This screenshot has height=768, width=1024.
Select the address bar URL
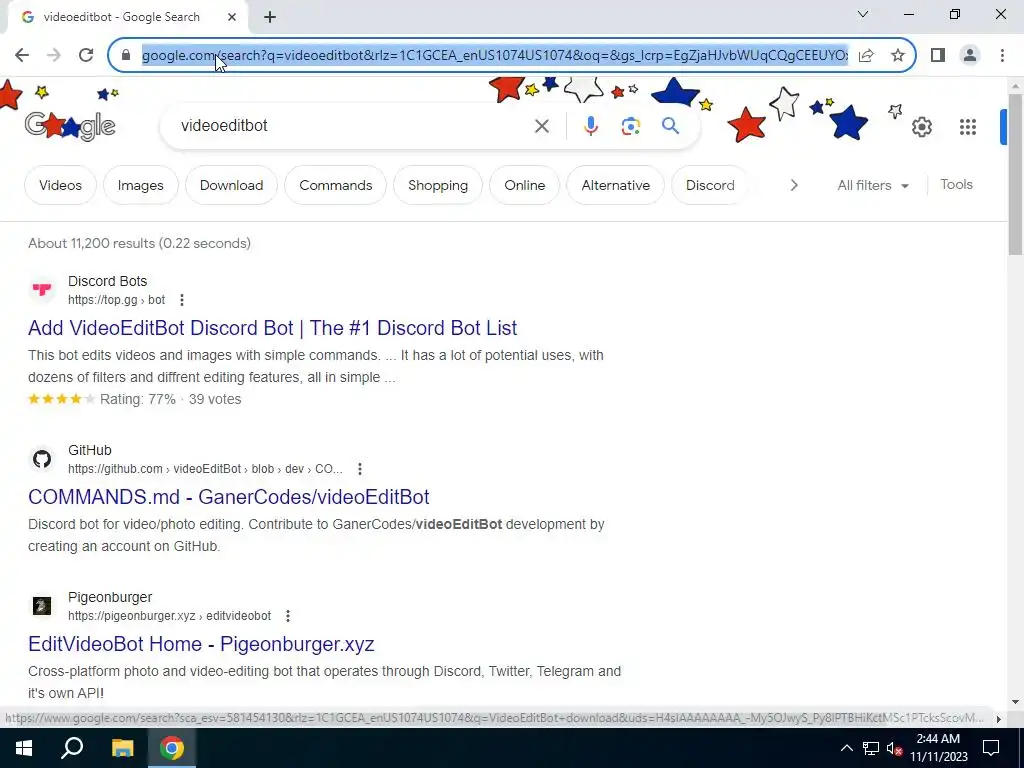(494, 56)
